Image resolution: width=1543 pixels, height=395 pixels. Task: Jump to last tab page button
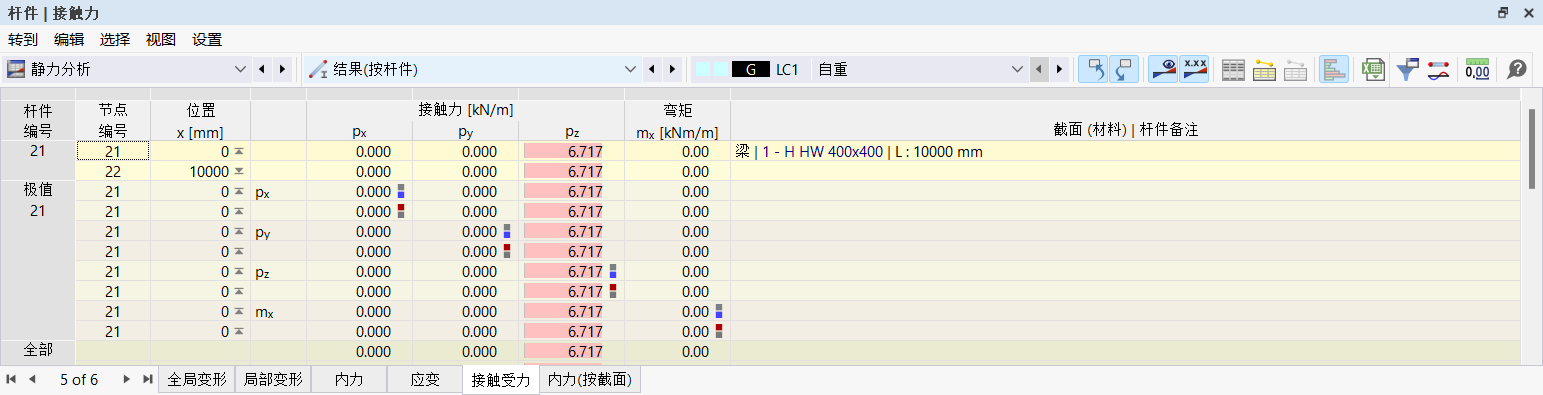coord(147,379)
